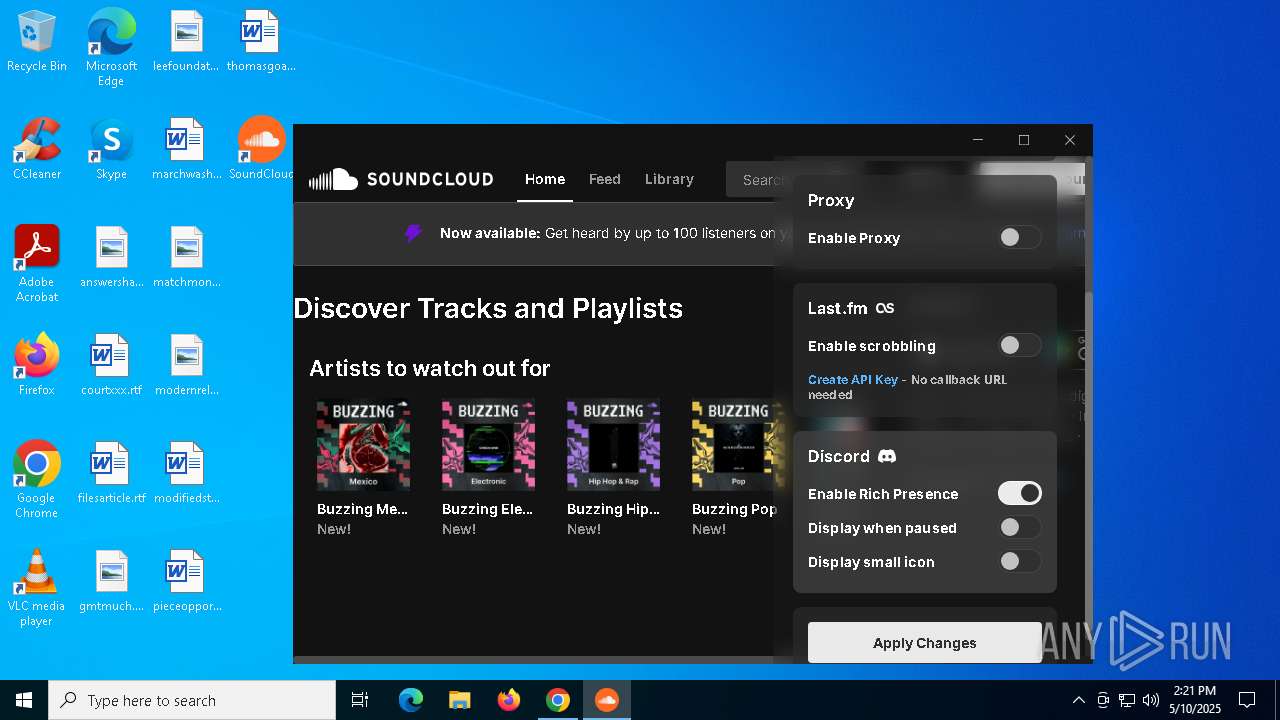Select the filesarticle.rtf desktop file
1280x720 pixels.
[x=111, y=474]
